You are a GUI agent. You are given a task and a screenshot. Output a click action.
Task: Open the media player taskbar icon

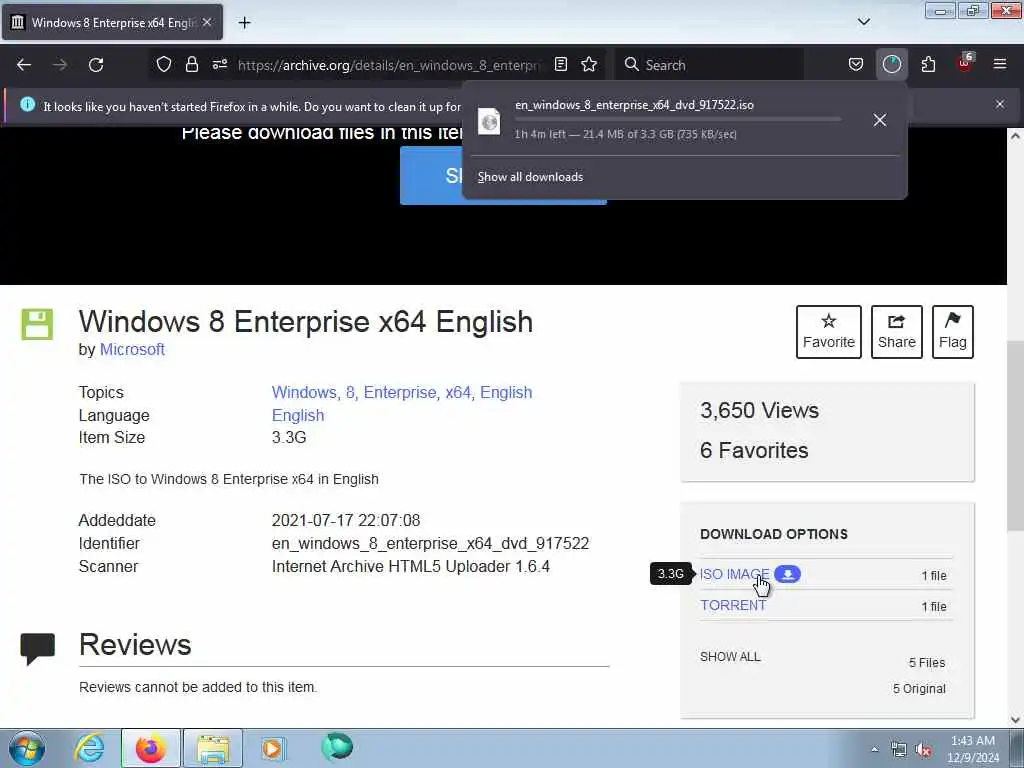coord(272,748)
